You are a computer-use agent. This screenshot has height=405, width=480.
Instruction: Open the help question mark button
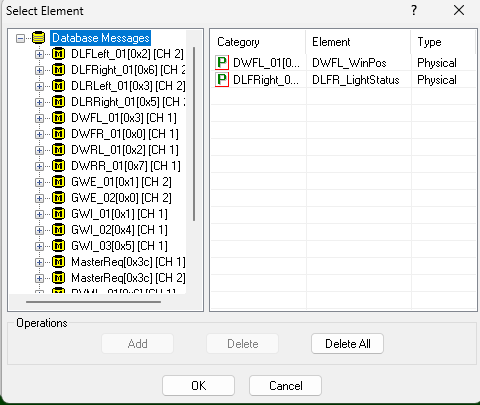pyautogui.click(x=414, y=10)
